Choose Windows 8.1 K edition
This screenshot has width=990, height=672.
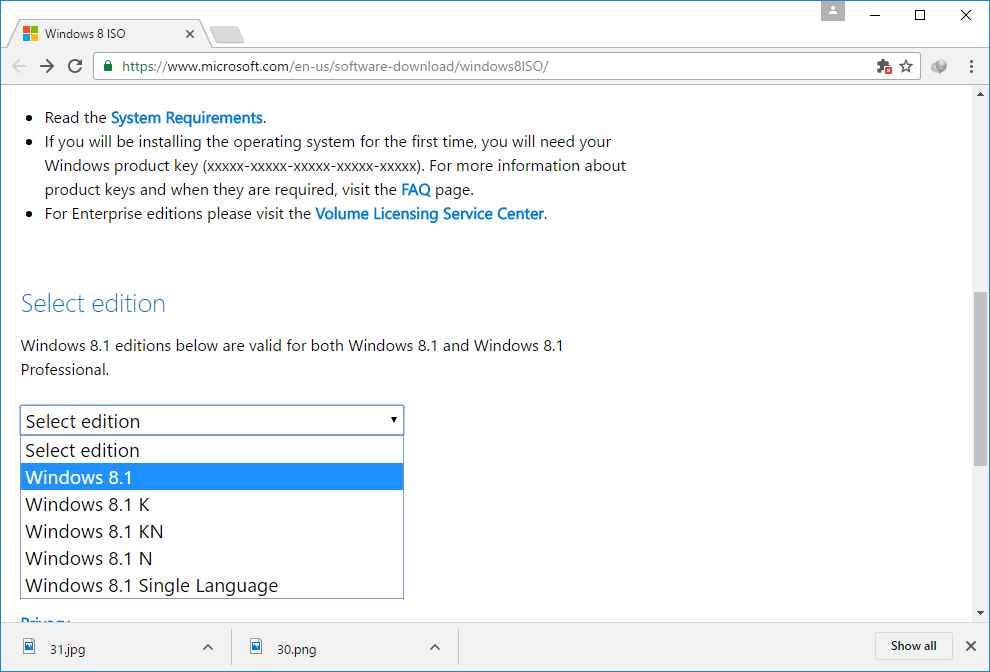pos(212,505)
